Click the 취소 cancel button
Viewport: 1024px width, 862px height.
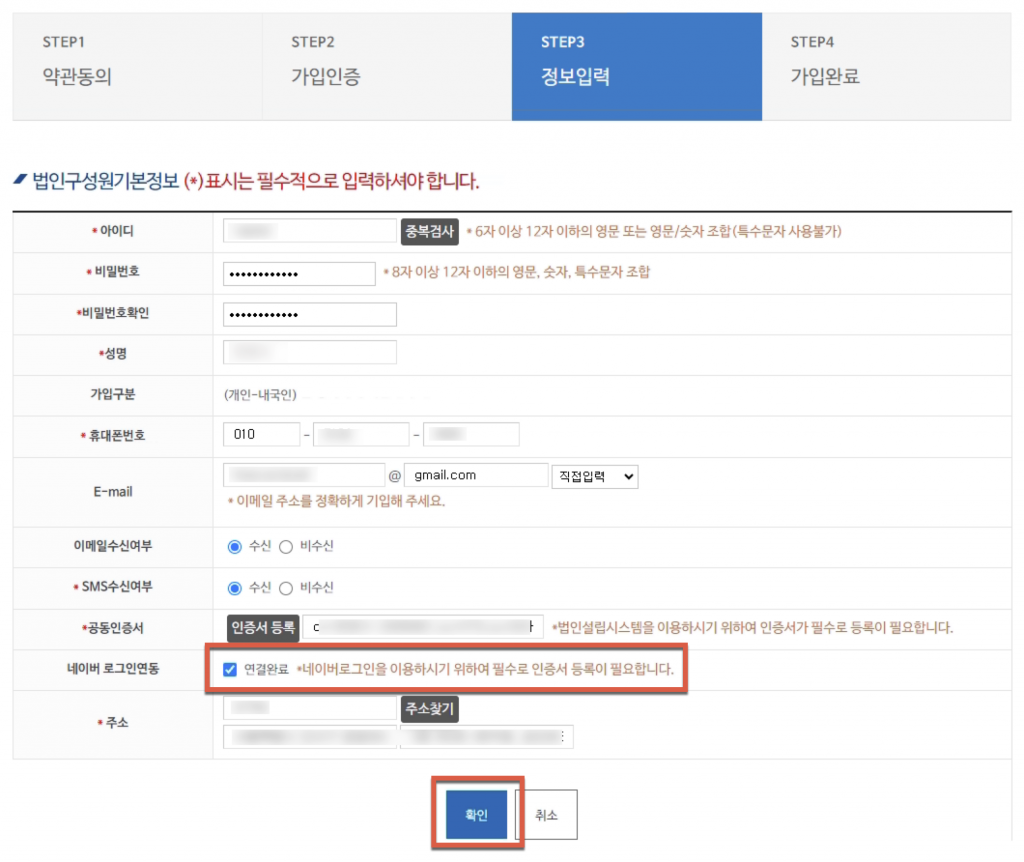click(x=547, y=814)
